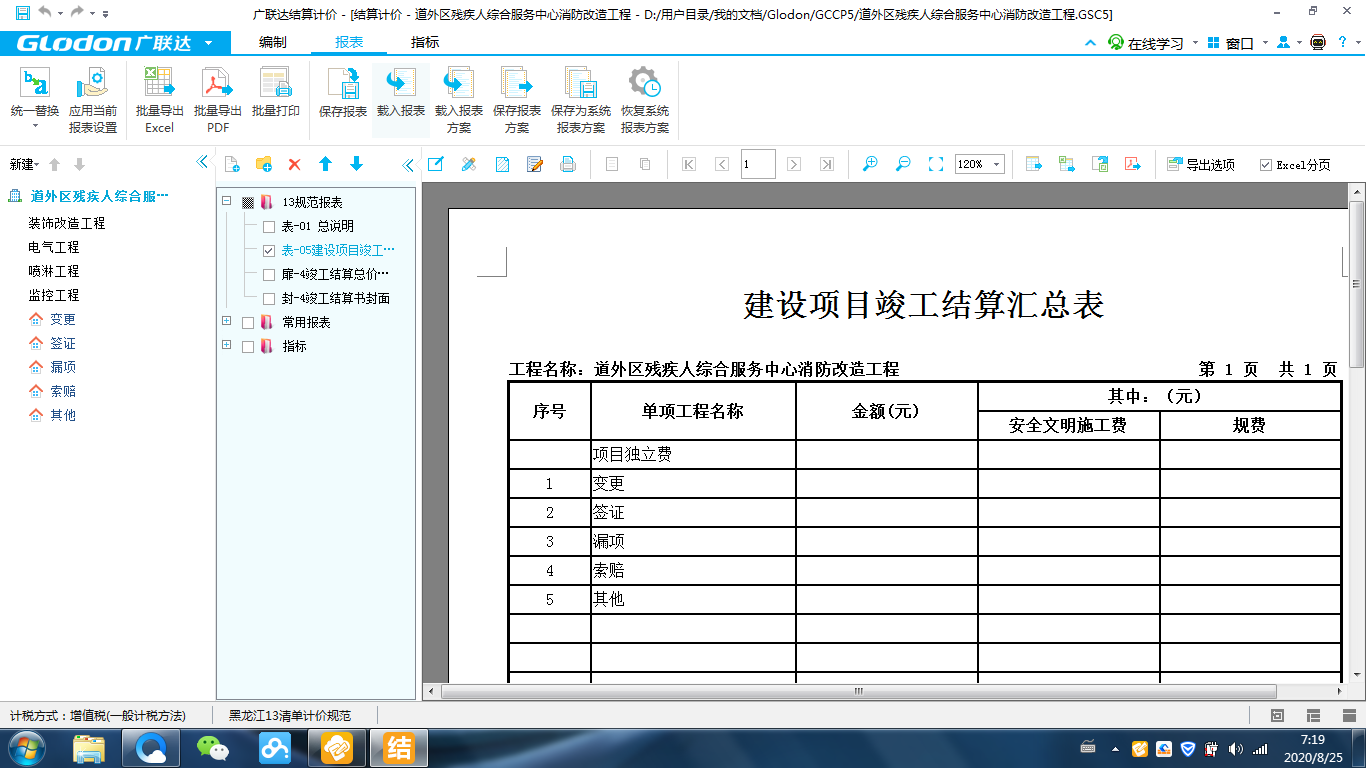Move report down with blue down arrow
The height and width of the screenshot is (768, 1366).
click(x=357, y=164)
